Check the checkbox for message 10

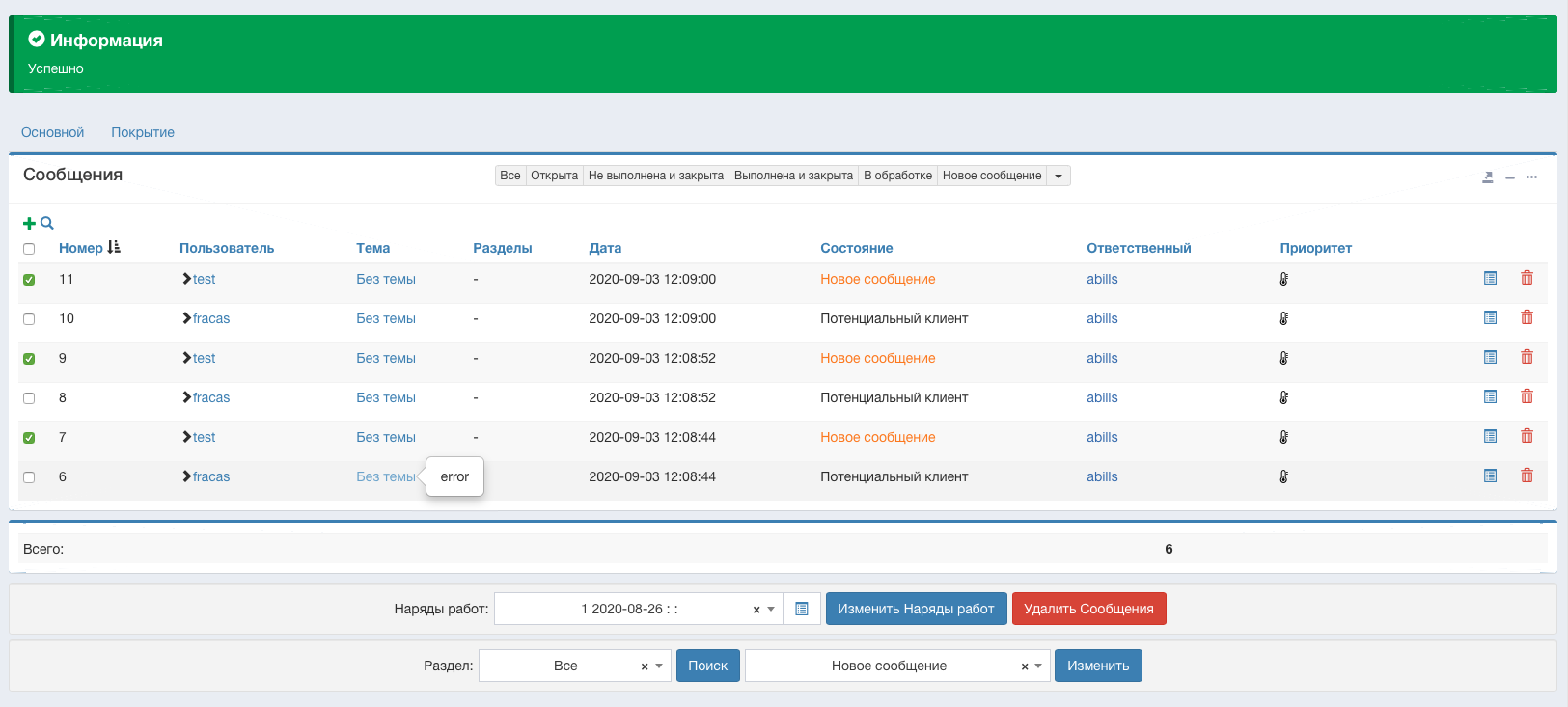(x=29, y=319)
